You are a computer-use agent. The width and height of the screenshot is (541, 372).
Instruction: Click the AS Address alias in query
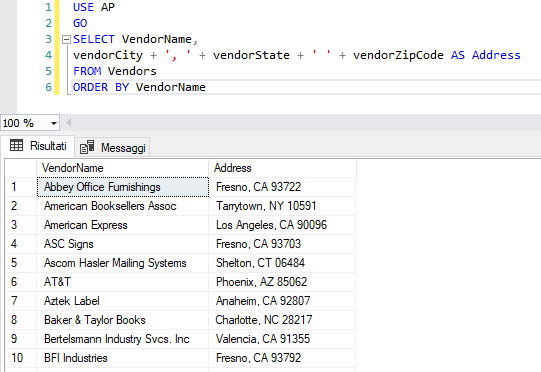[485, 55]
